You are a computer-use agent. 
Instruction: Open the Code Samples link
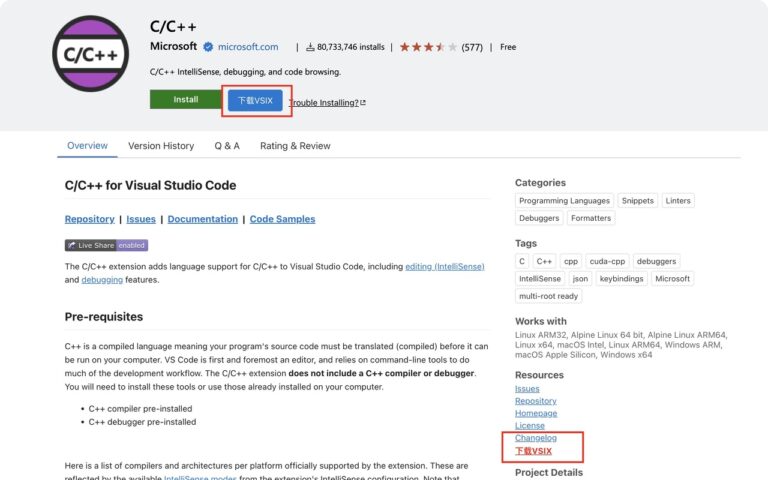point(282,219)
